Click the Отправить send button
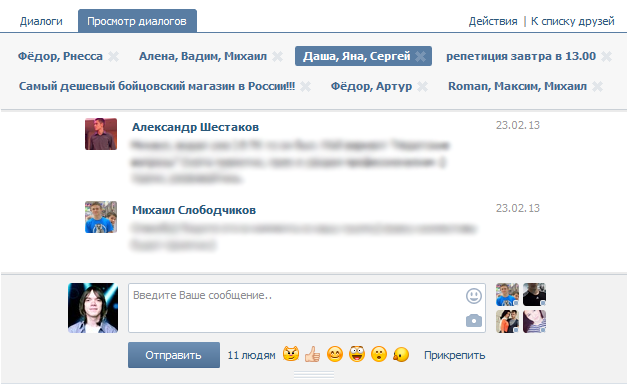The width and height of the screenshot is (627, 384). pyautogui.click(x=174, y=355)
